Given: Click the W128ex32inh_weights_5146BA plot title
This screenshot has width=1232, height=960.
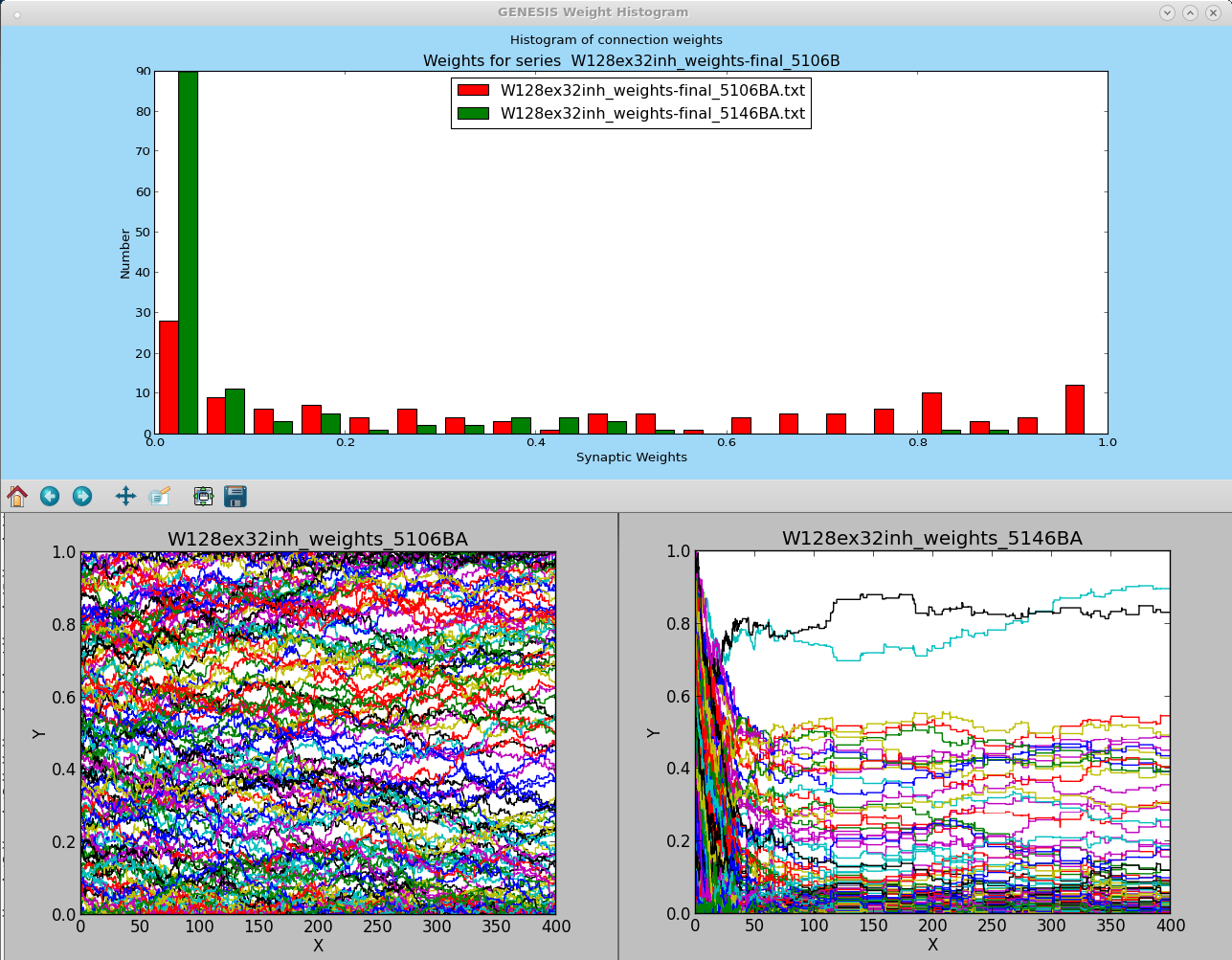Looking at the screenshot, I should [x=932, y=539].
